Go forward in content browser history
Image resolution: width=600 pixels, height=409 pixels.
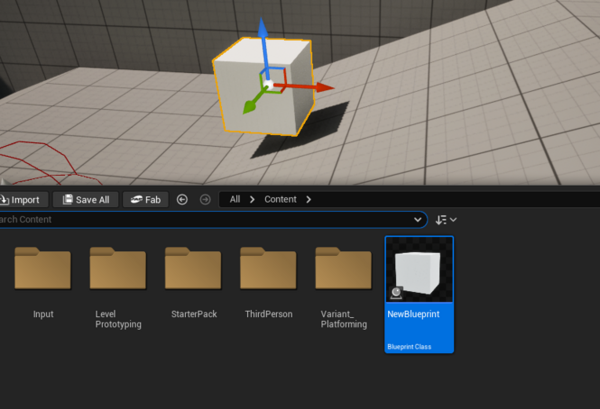pyautogui.click(x=205, y=200)
